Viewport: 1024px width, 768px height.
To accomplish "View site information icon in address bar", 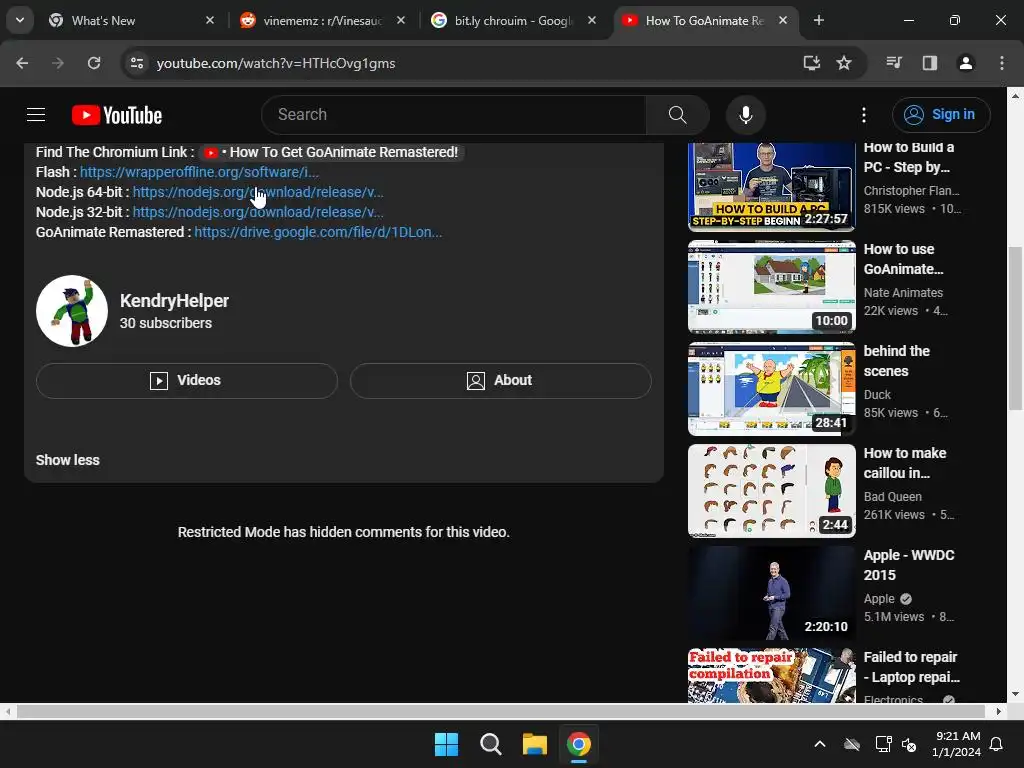I will pyautogui.click(x=137, y=63).
